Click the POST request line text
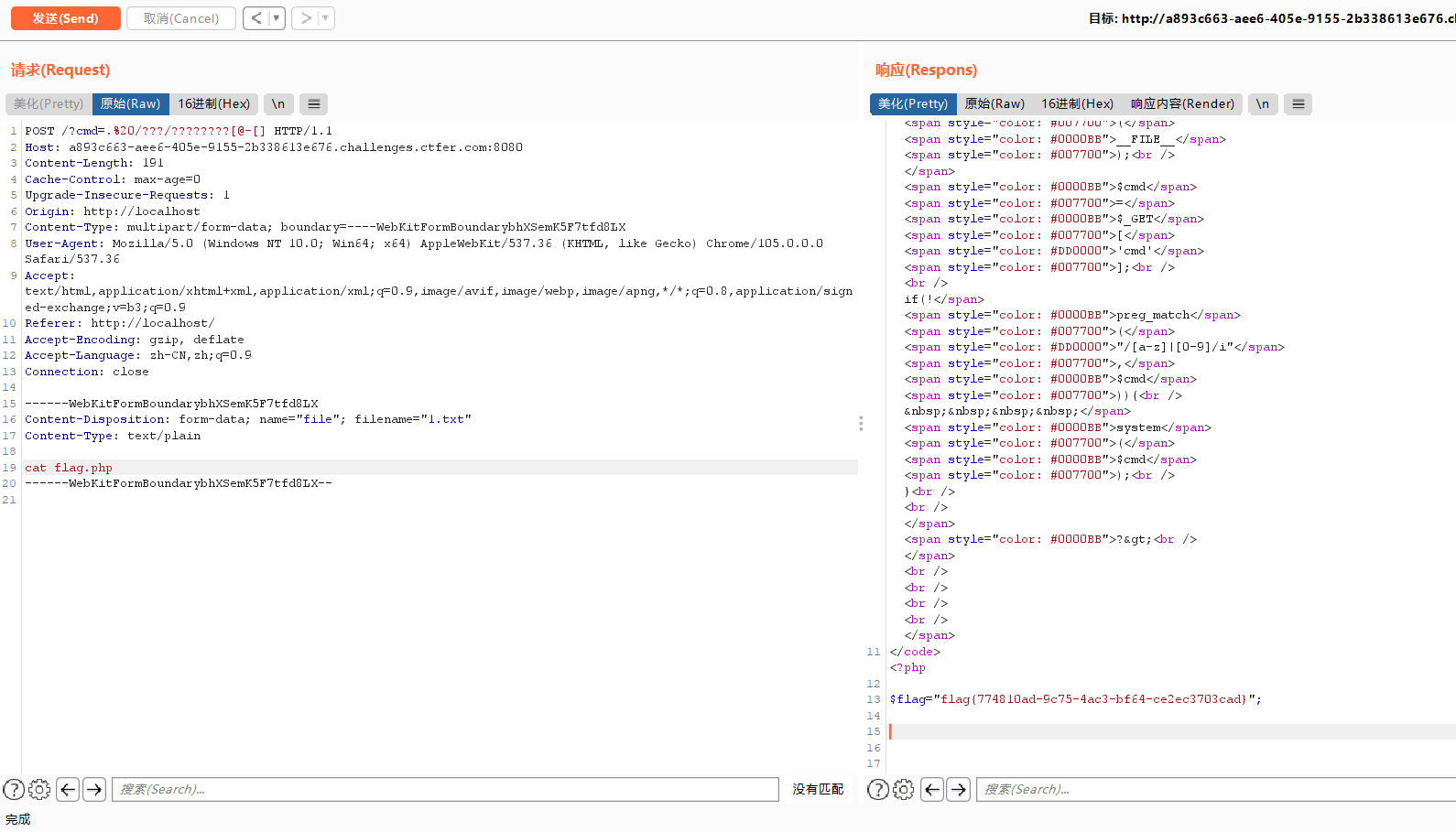The height and width of the screenshot is (832, 1456). pos(179,131)
